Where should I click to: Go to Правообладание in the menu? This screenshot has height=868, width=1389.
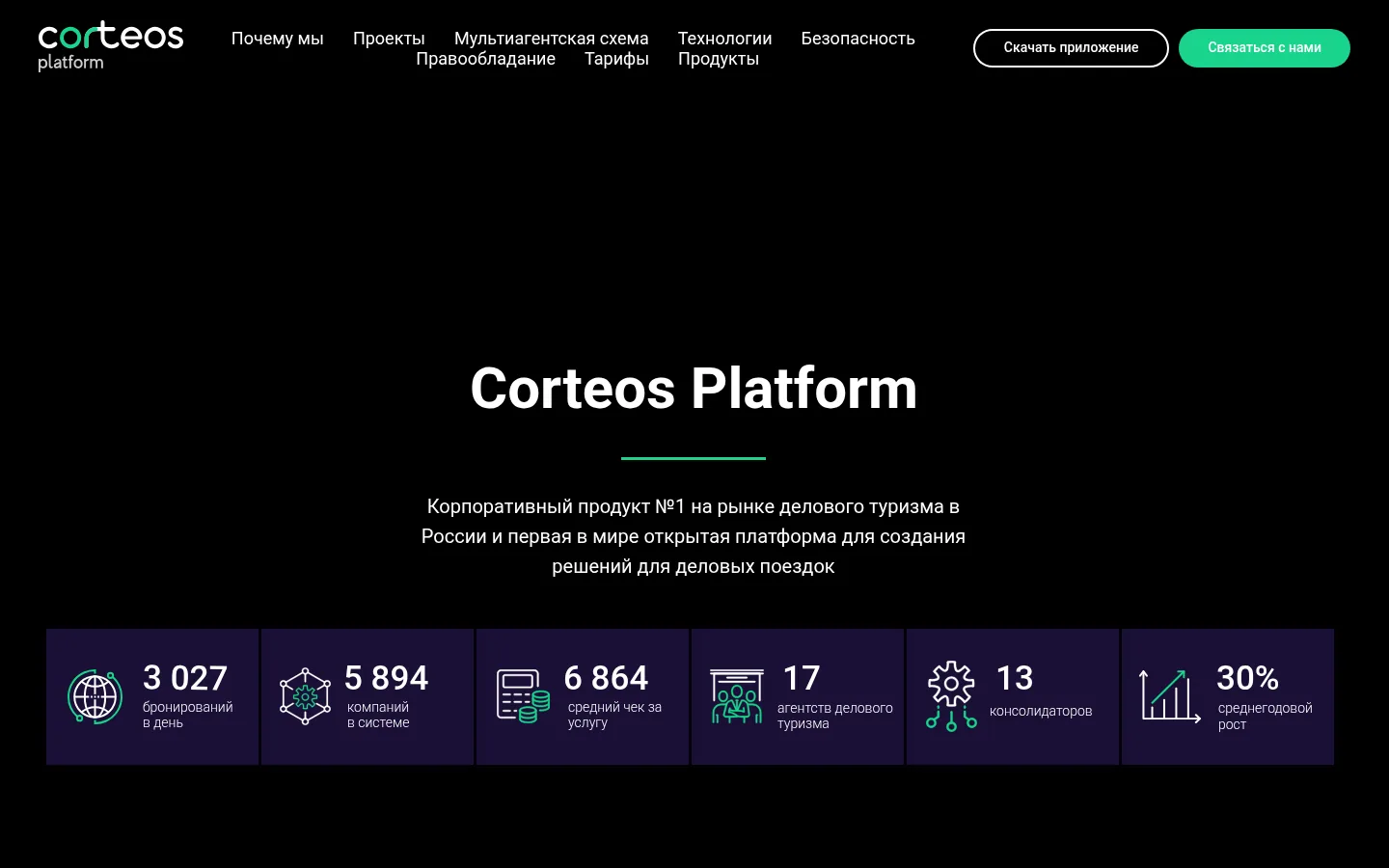click(486, 59)
